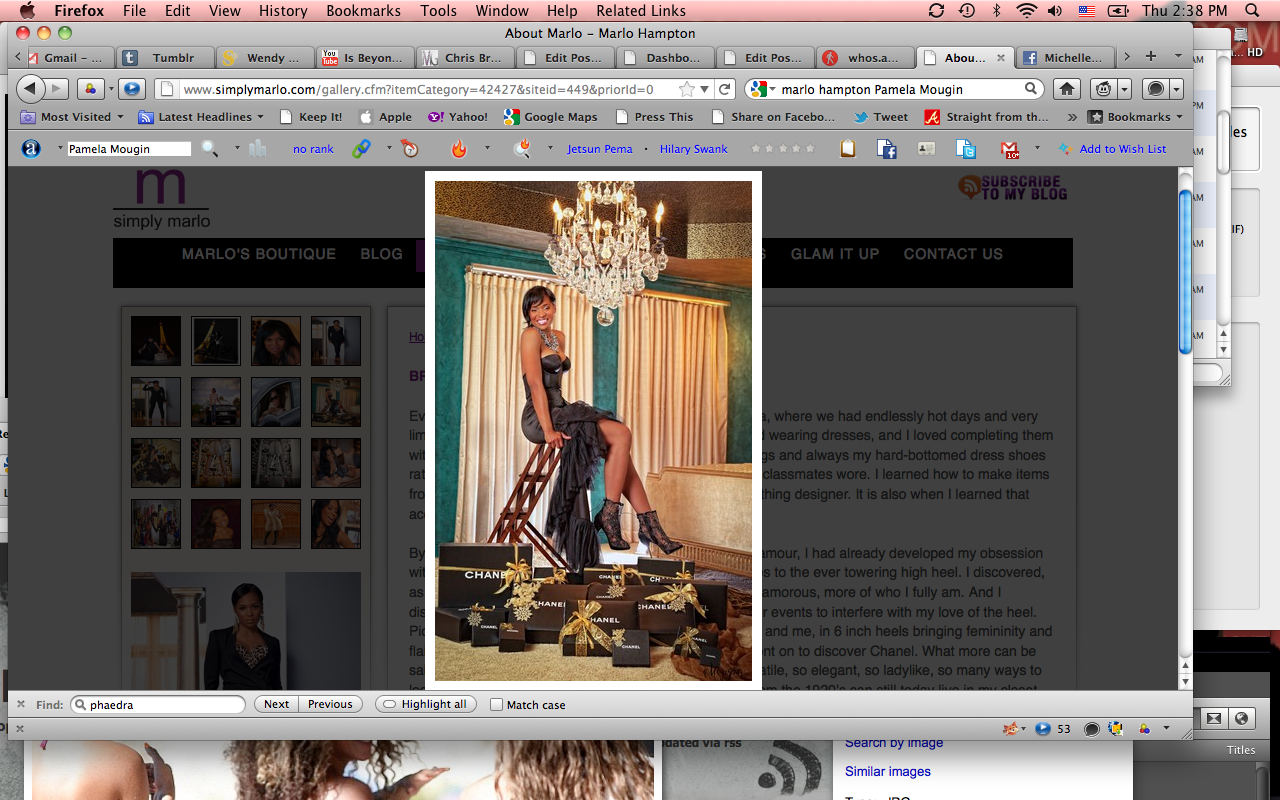Enable the Match case checkbox
Viewport: 1280px width, 800px height.
(x=496, y=705)
